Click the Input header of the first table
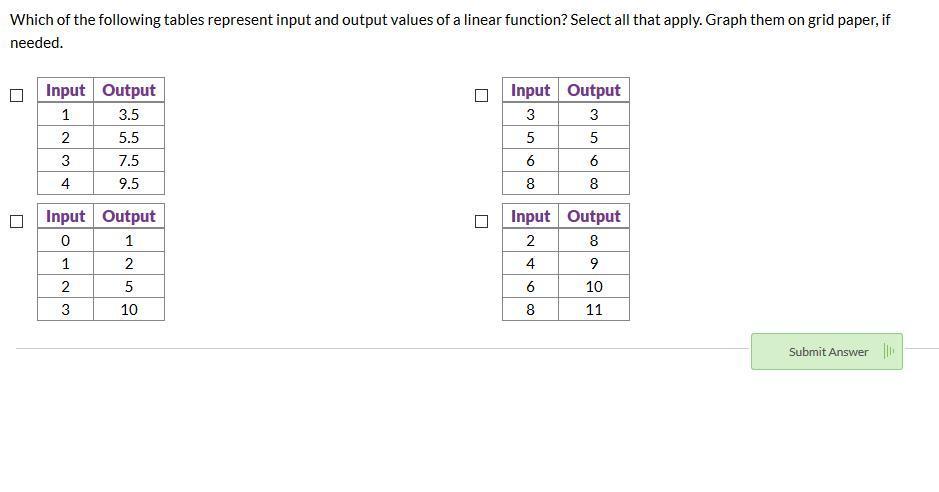Image resolution: width=939 pixels, height=492 pixels. click(65, 90)
